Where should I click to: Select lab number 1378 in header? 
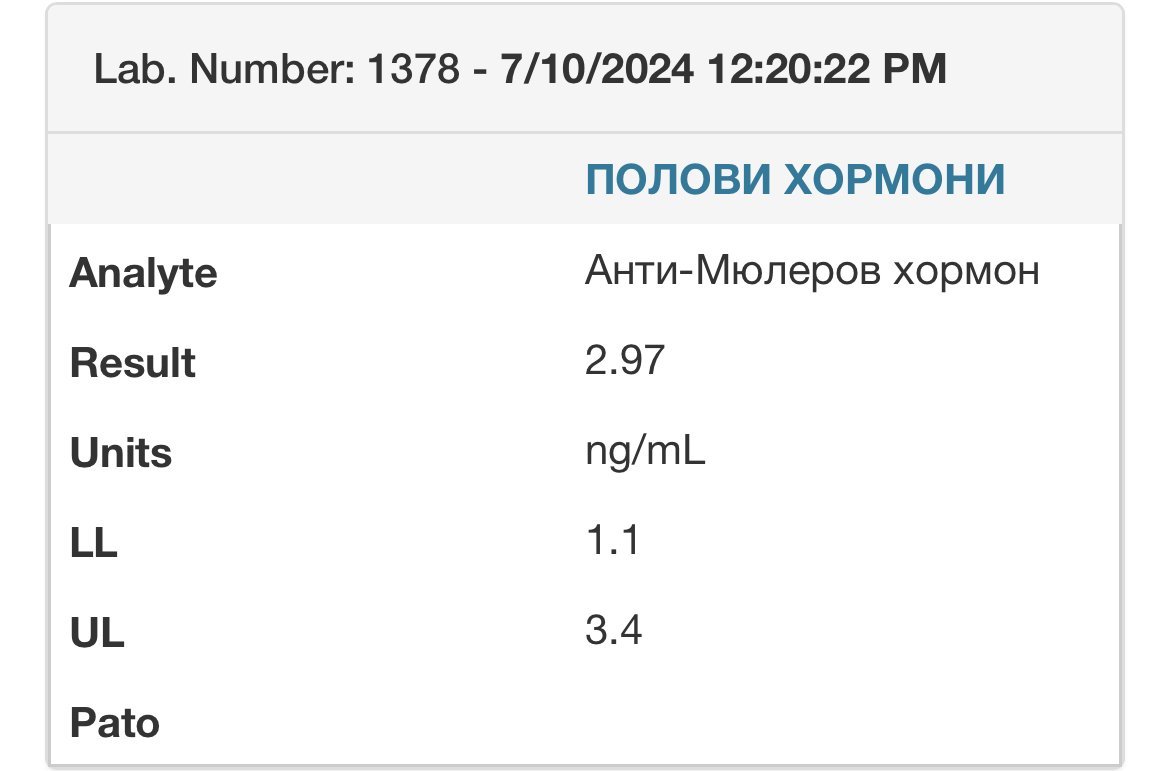click(412, 70)
